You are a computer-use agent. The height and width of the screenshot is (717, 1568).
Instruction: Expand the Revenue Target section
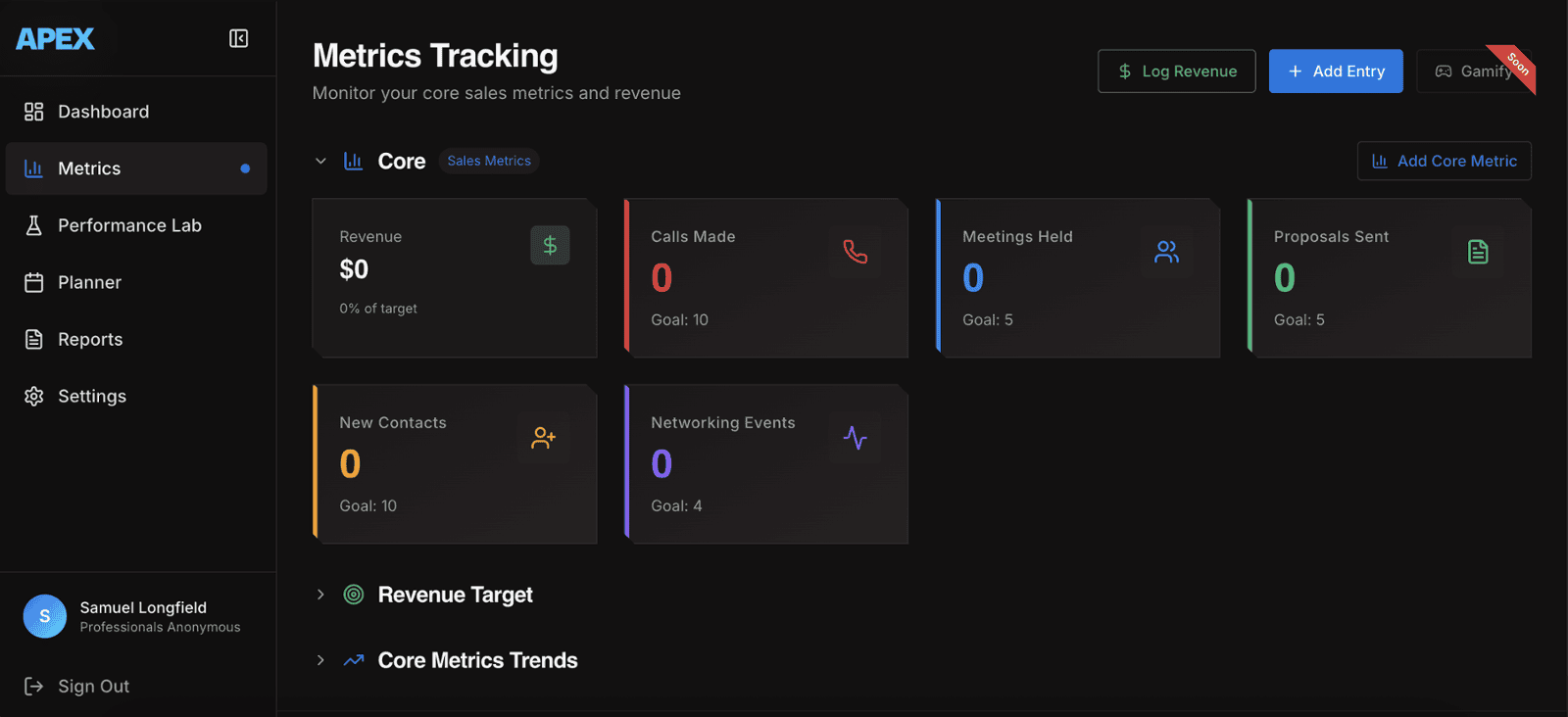click(x=320, y=595)
